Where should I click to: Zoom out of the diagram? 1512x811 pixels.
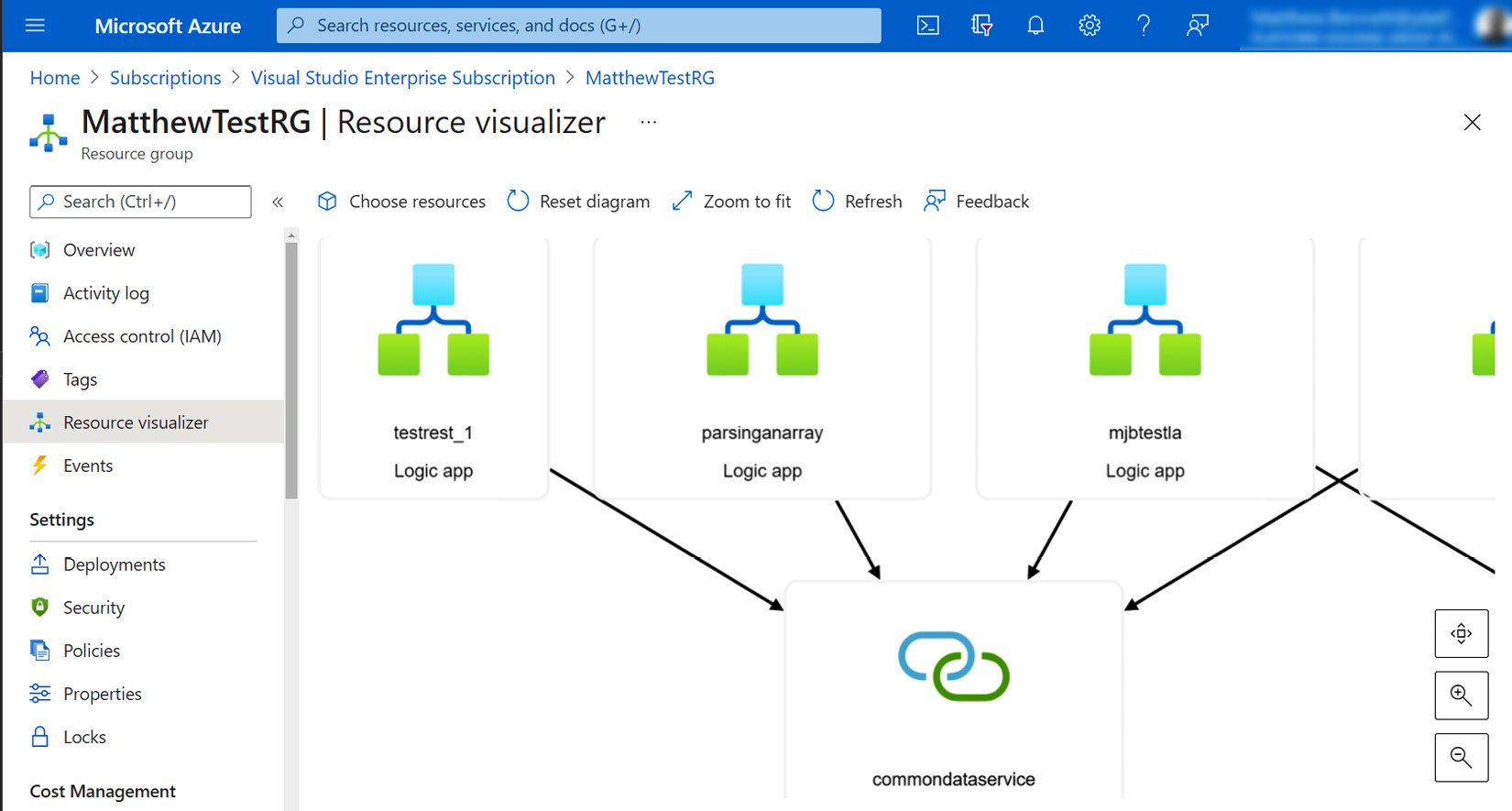click(1461, 758)
